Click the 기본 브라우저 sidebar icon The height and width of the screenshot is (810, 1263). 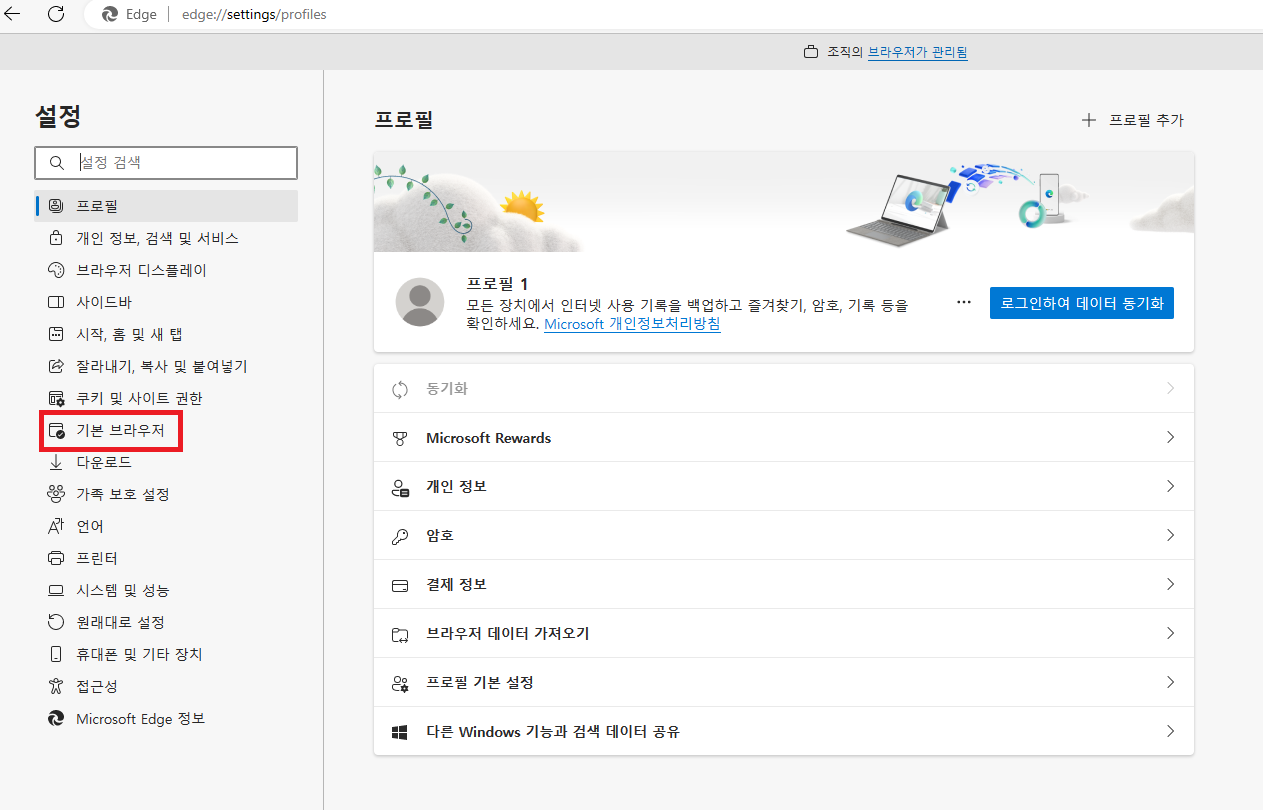pyautogui.click(x=56, y=431)
